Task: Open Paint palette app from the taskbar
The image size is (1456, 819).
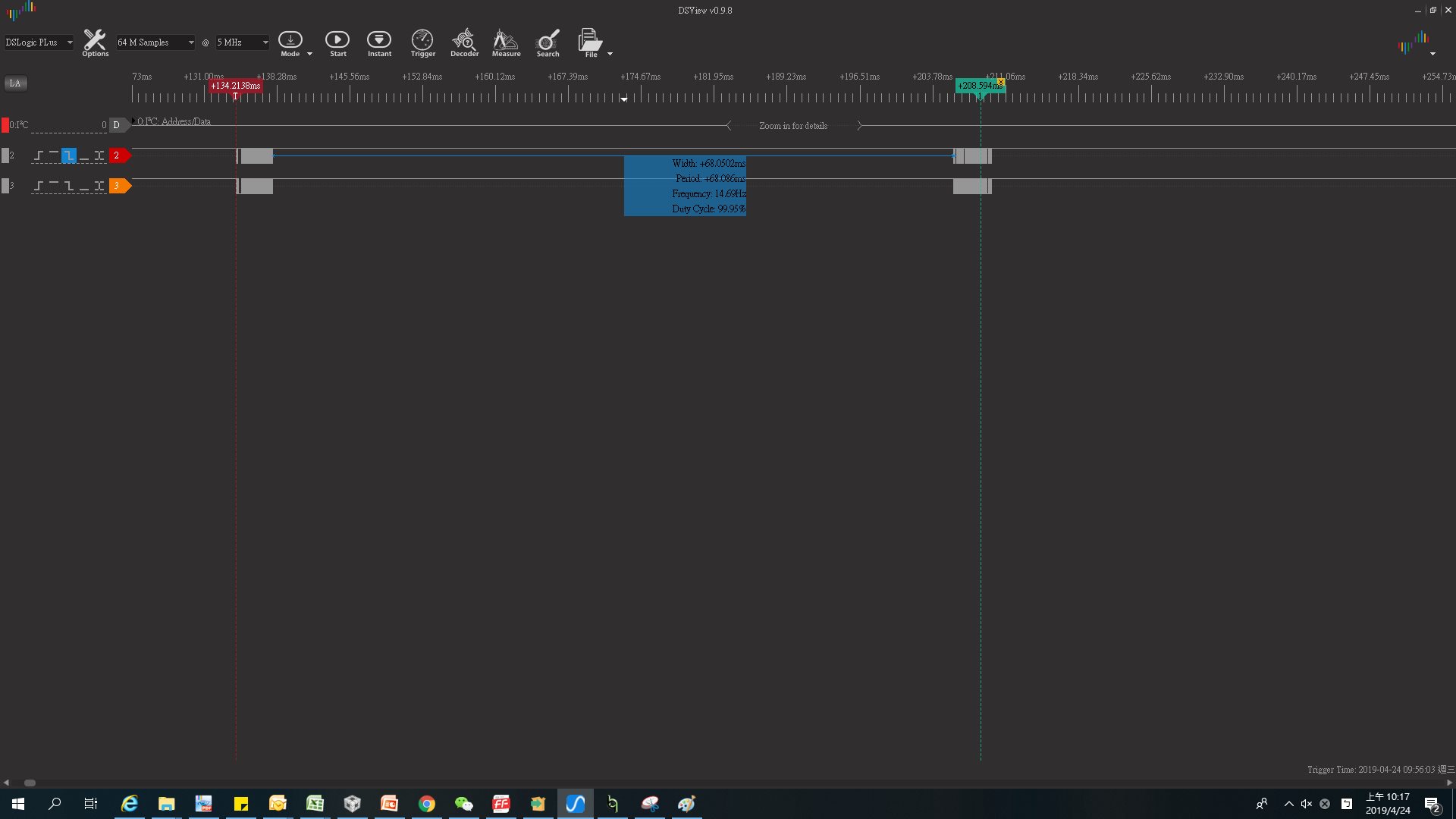Action: (x=687, y=804)
